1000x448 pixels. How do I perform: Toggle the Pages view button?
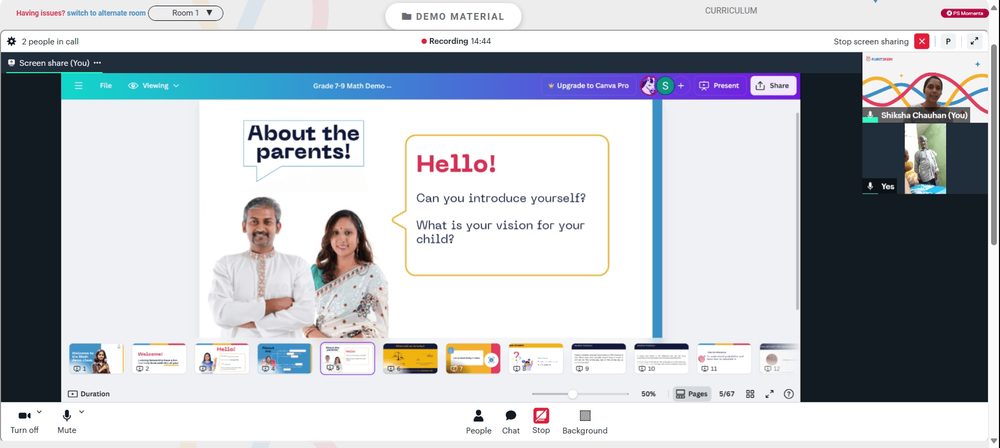tap(691, 394)
